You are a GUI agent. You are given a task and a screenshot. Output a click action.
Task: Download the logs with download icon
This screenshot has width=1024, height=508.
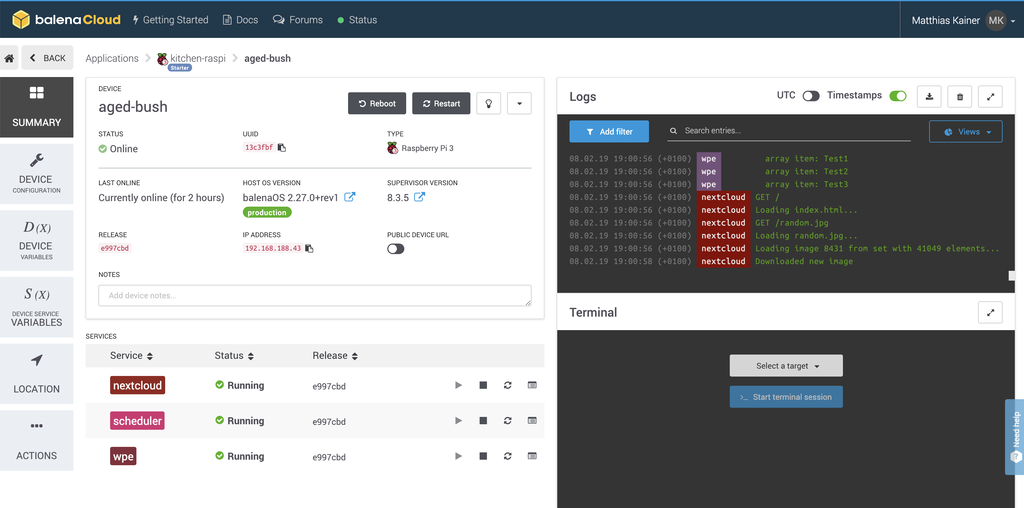pyautogui.click(x=929, y=96)
